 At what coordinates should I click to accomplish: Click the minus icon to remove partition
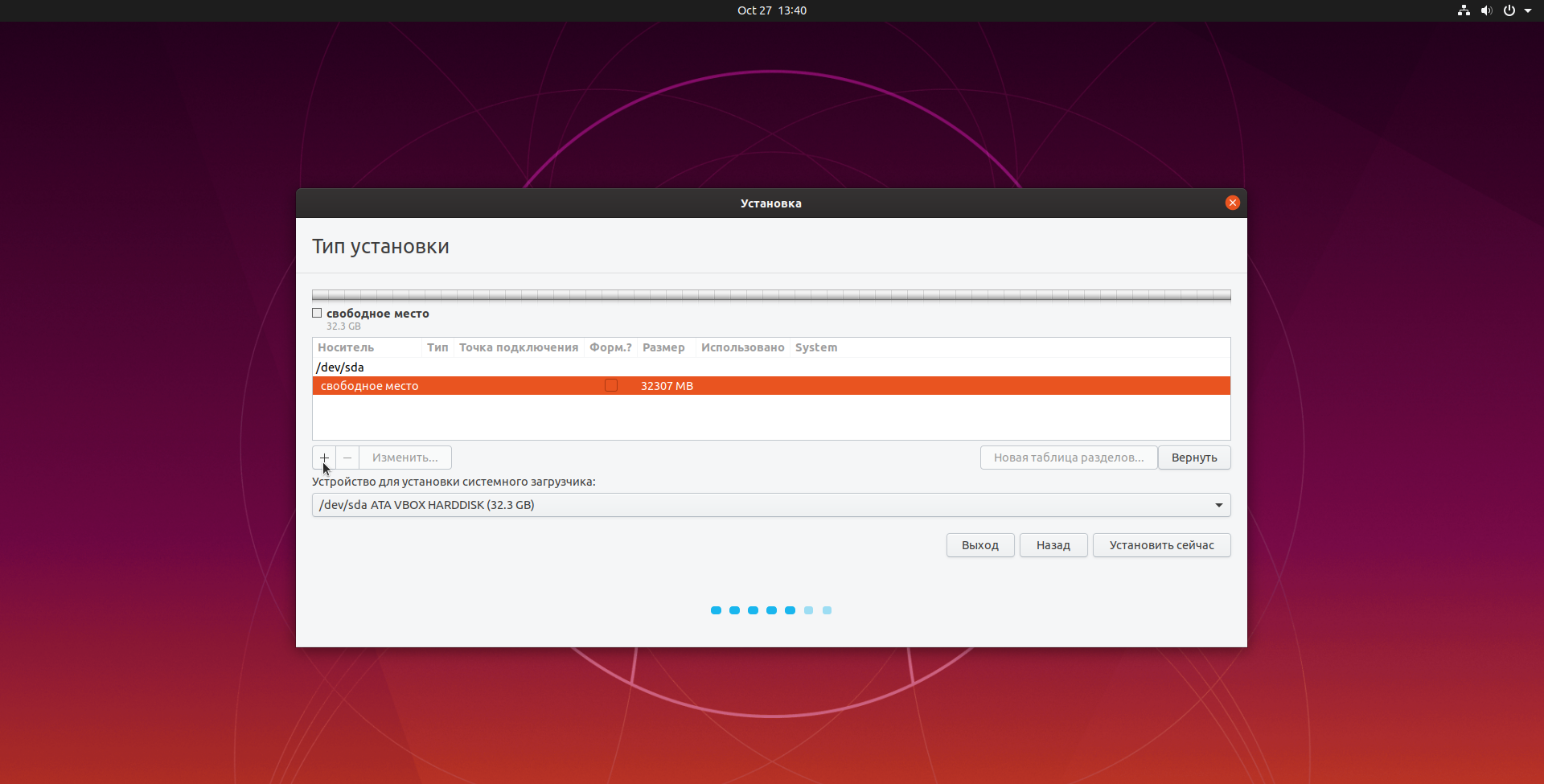point(347,458)
